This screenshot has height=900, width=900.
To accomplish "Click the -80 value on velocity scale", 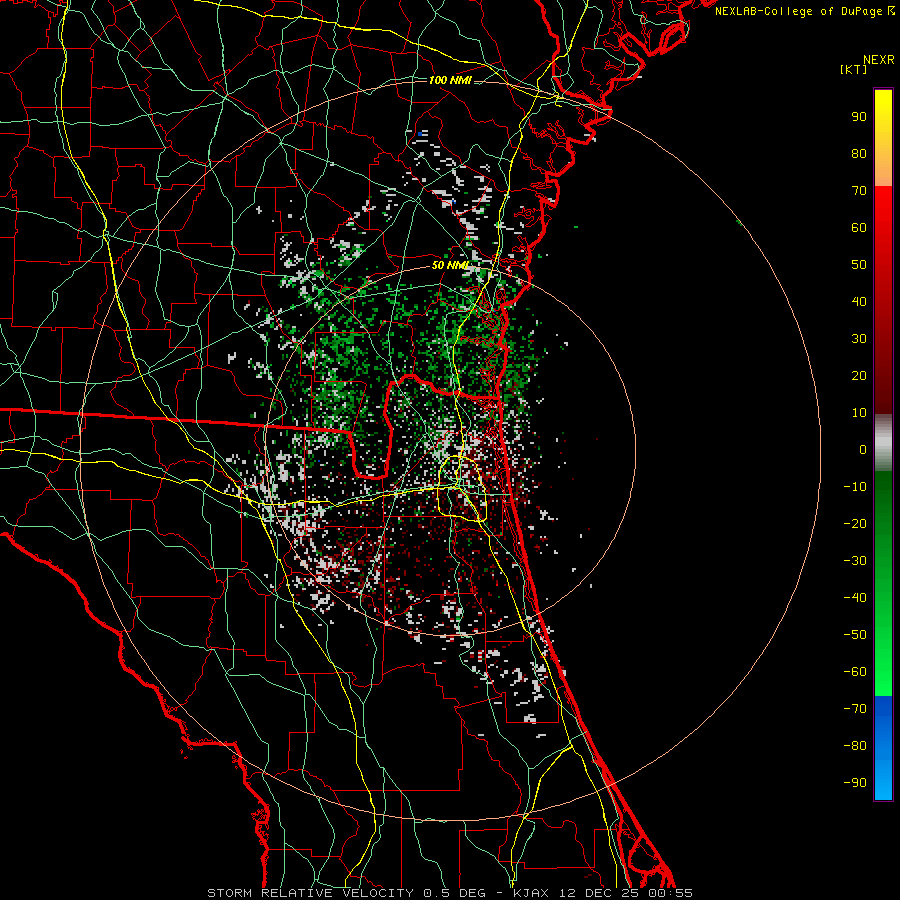I will pyautogui.click(x=855, y=746).
